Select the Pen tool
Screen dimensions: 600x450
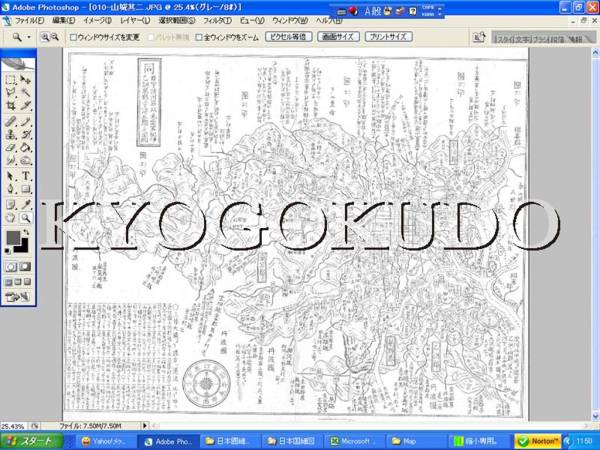tap(11, 189)
